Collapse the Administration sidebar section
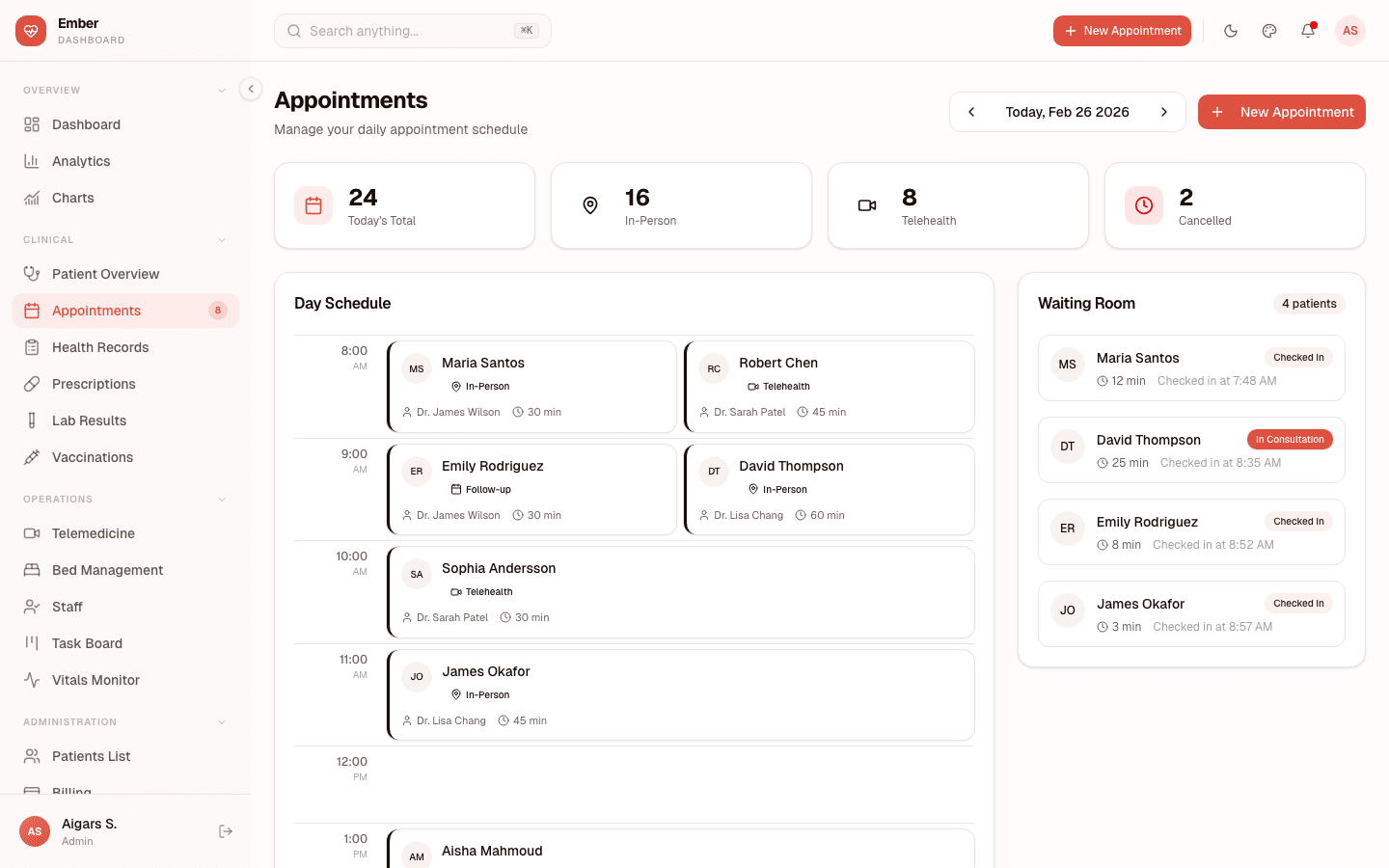1389x868 pixels. tap(223, 721)
